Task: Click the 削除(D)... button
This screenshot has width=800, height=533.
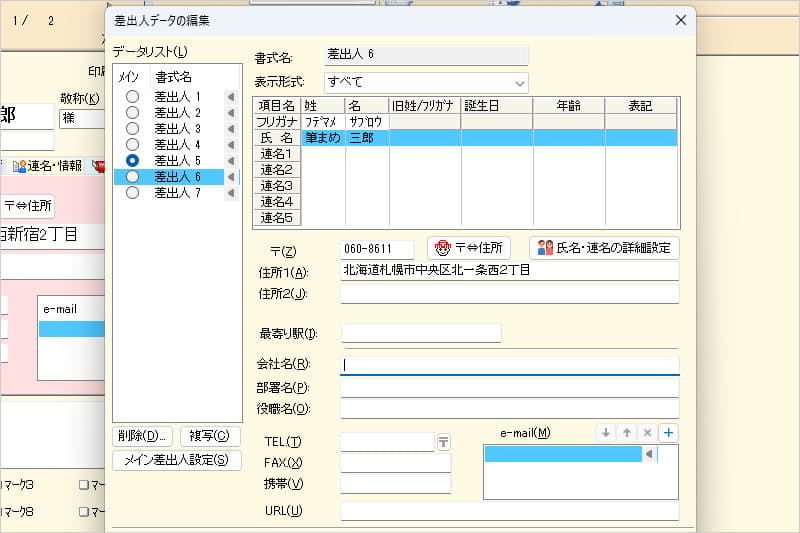Action: coord(142,436)
